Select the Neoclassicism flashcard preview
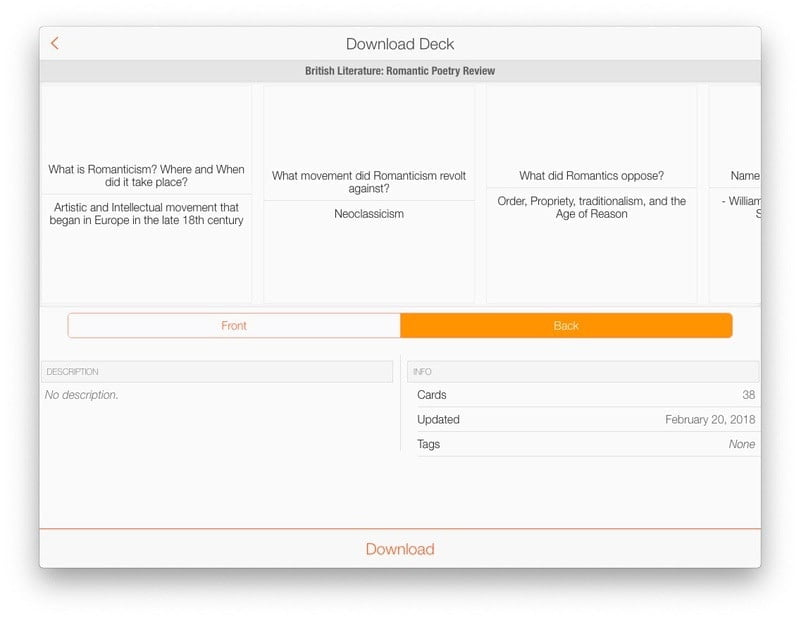Viewport: 800px width, 620px height. click(369, 192)
